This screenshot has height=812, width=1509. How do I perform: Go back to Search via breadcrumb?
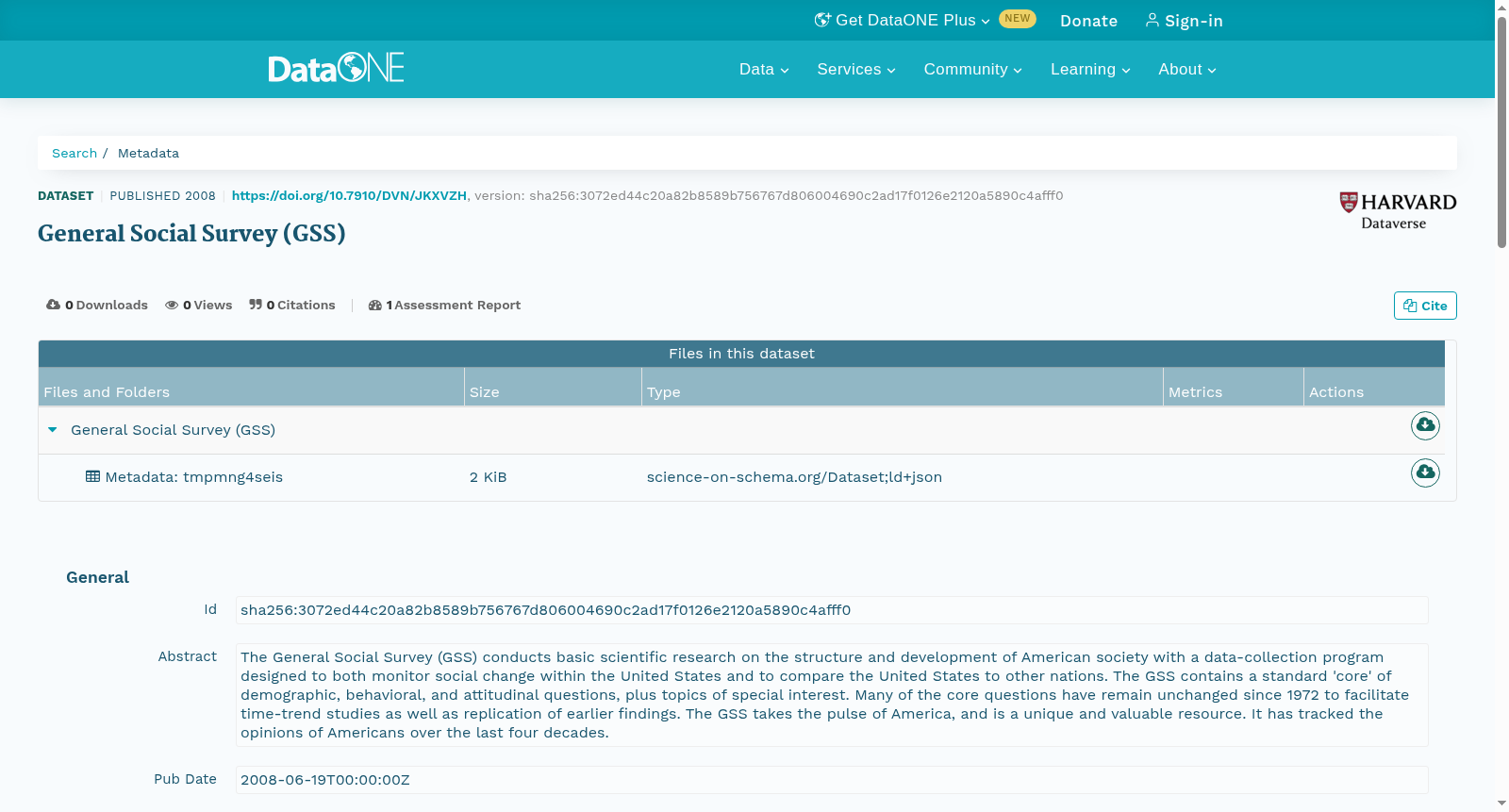coord(75,153)
